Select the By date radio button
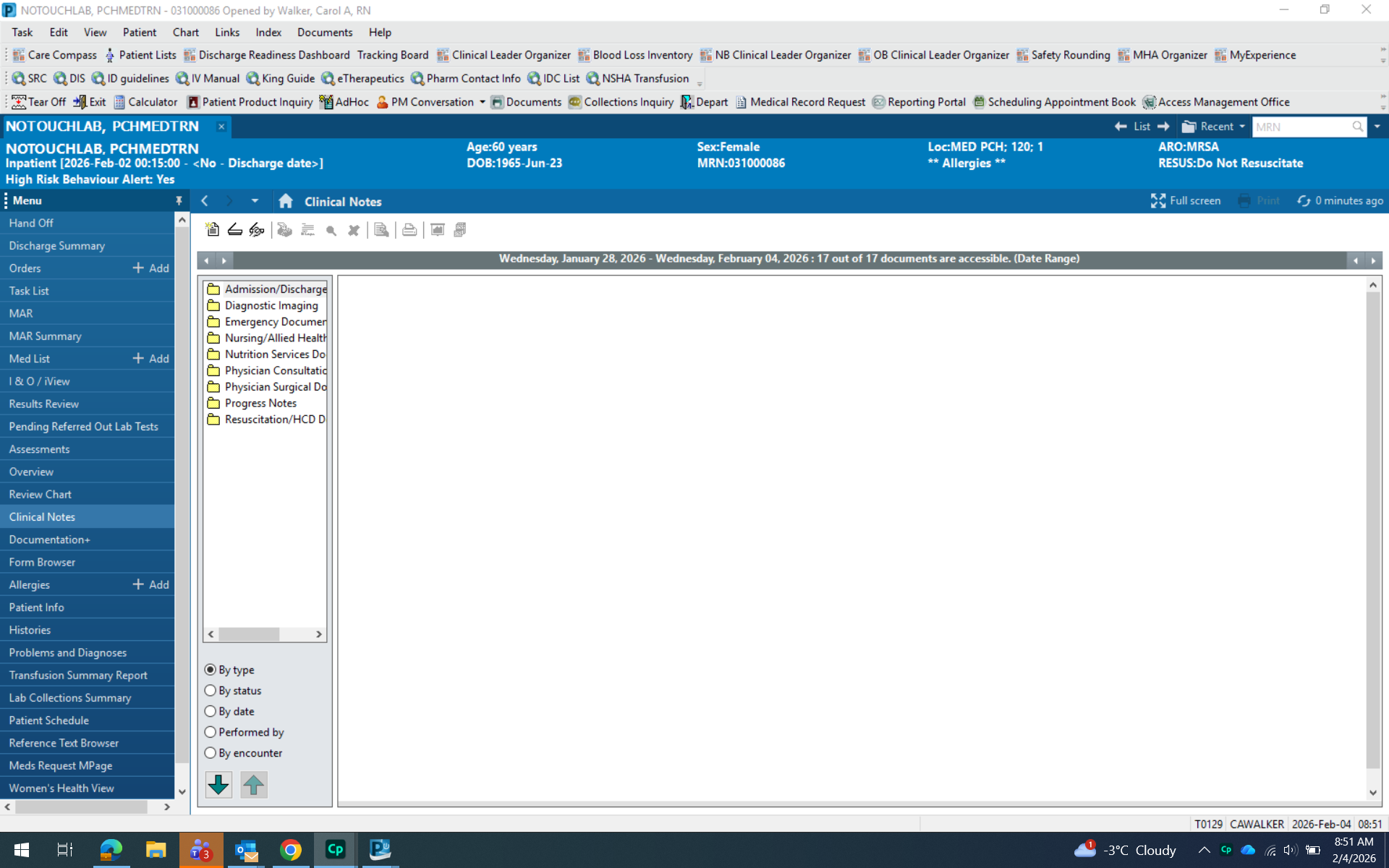 (211, 712)
